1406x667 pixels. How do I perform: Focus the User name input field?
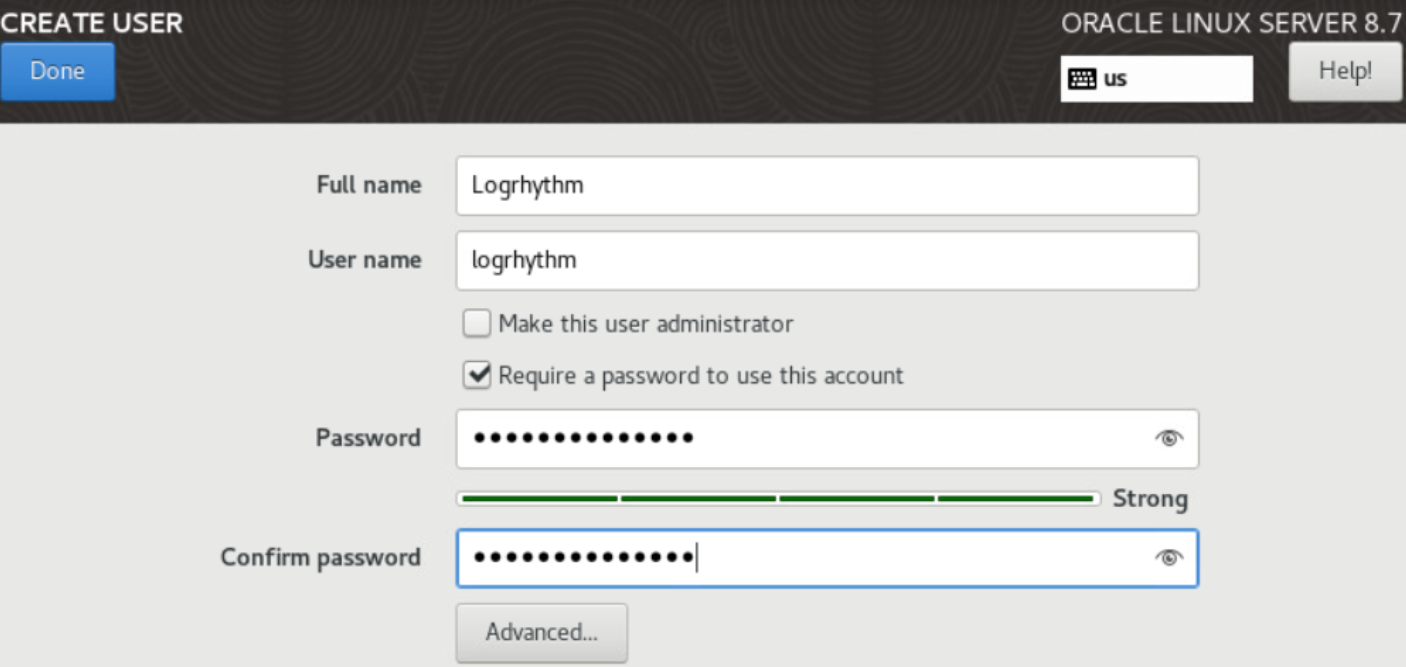pyautogui.click(x=827, y=261)
